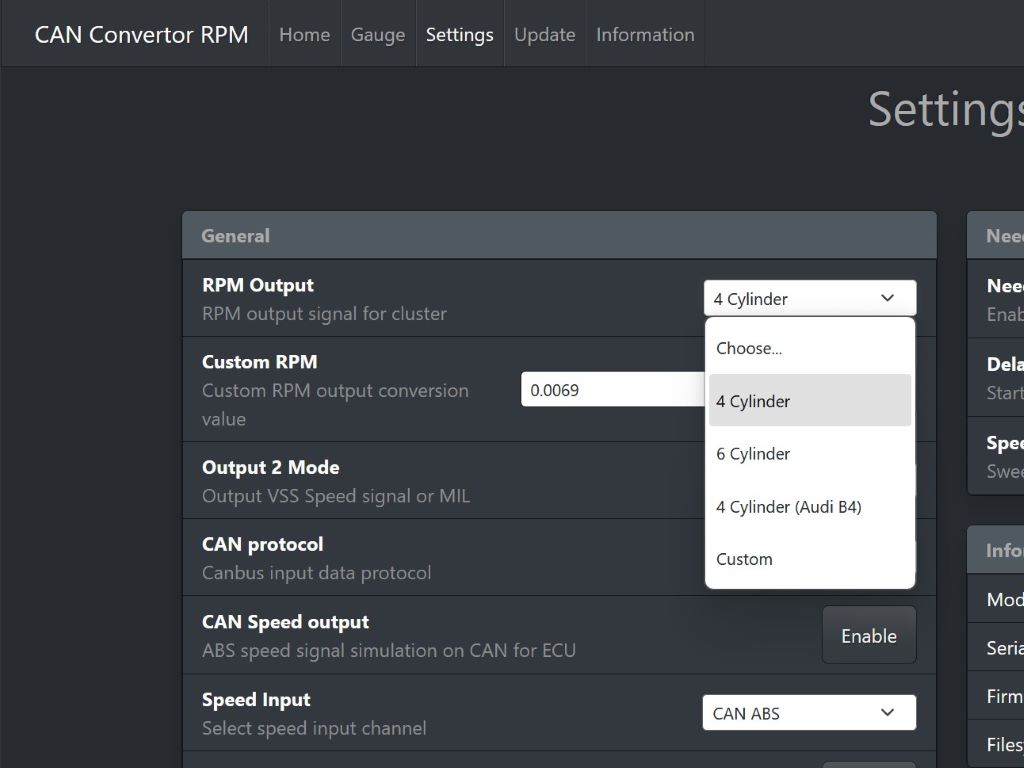Viewport: 1024px width, 768px height.
Task: Click the CAN protocol setting label
Action: pyautogui.click(x=262, y=545)
